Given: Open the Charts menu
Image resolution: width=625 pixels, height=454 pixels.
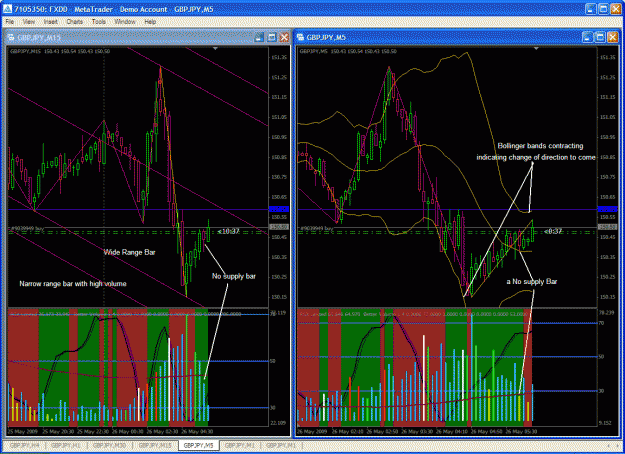Looking at the screenshot, I should (x=75, y=22).
